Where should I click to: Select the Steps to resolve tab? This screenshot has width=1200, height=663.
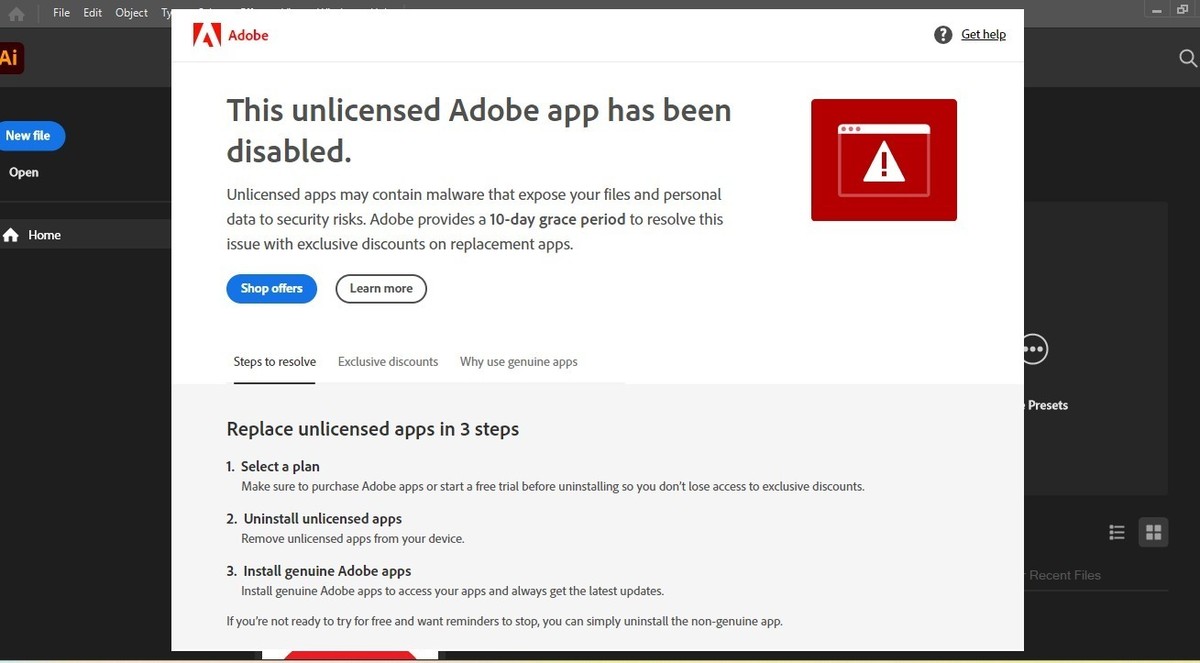274,362
